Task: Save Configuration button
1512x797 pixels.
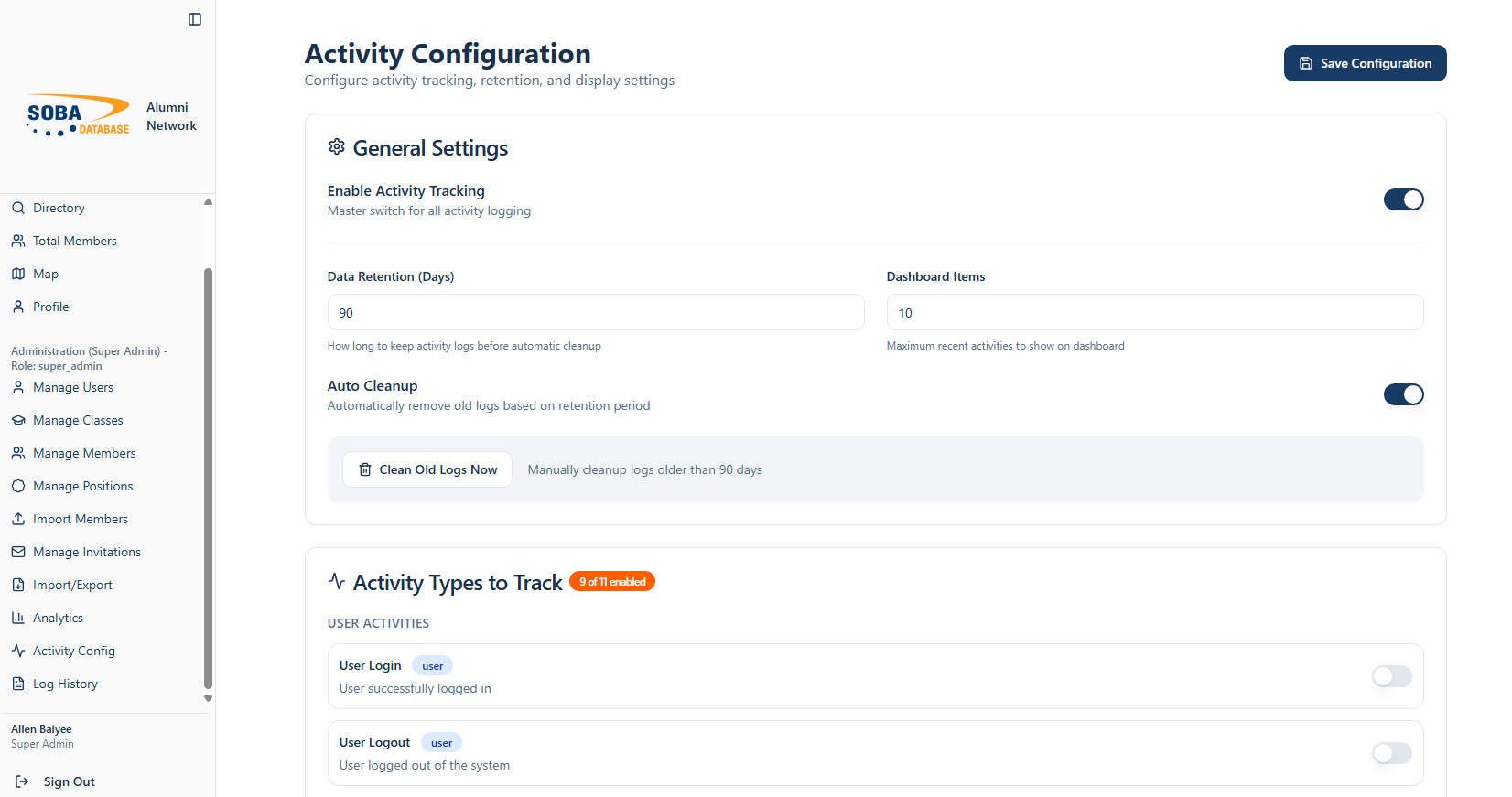Action: pos(1365,63)
